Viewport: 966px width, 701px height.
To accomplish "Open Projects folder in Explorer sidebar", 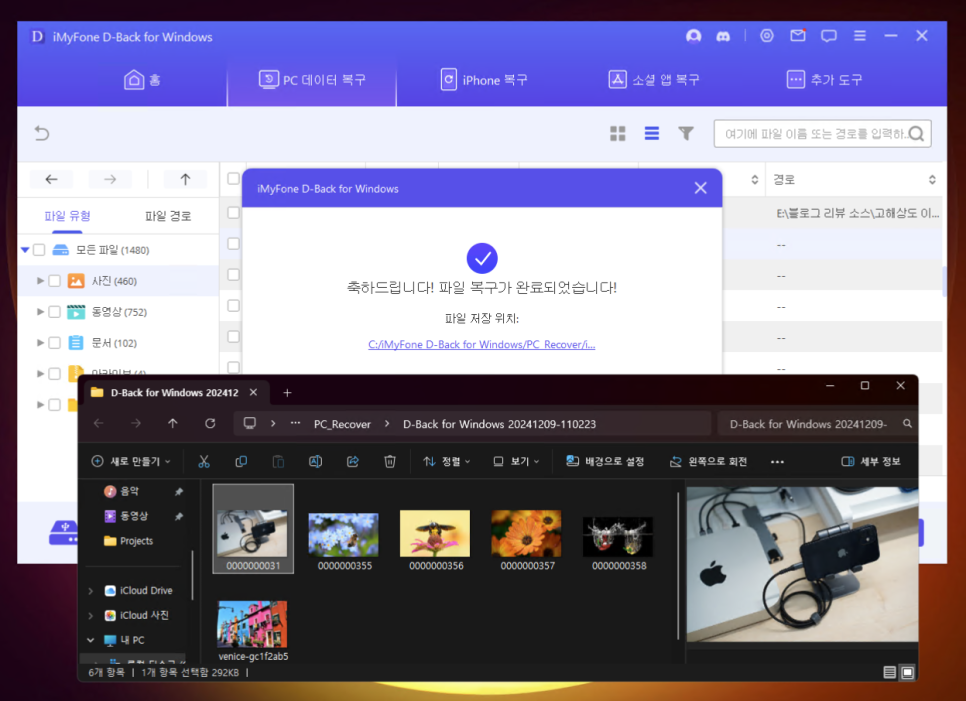I will [x=128, y=541].
